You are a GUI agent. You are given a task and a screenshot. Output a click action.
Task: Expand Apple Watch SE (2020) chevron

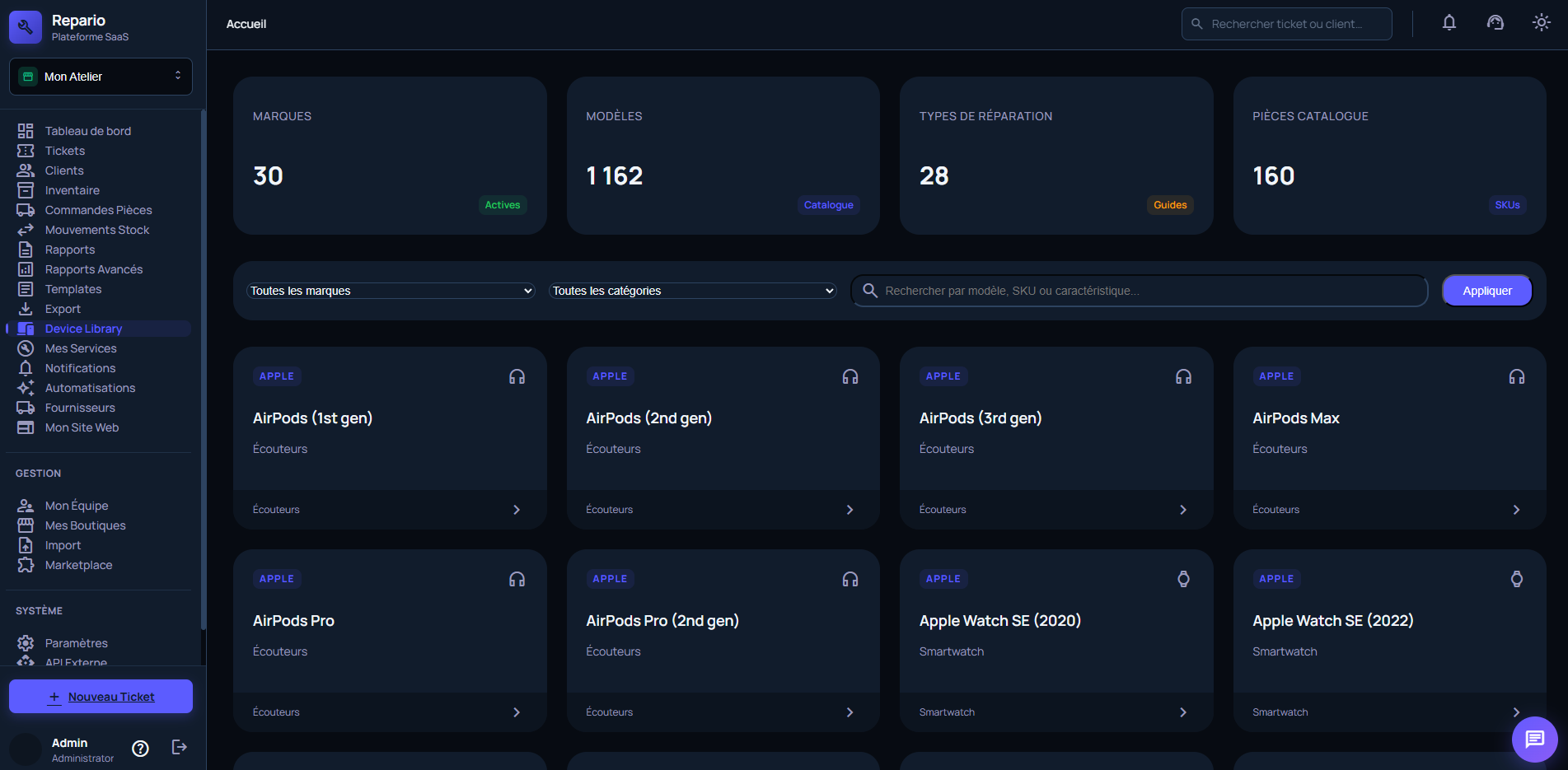pyautogui.click(x=1183, y=712)
